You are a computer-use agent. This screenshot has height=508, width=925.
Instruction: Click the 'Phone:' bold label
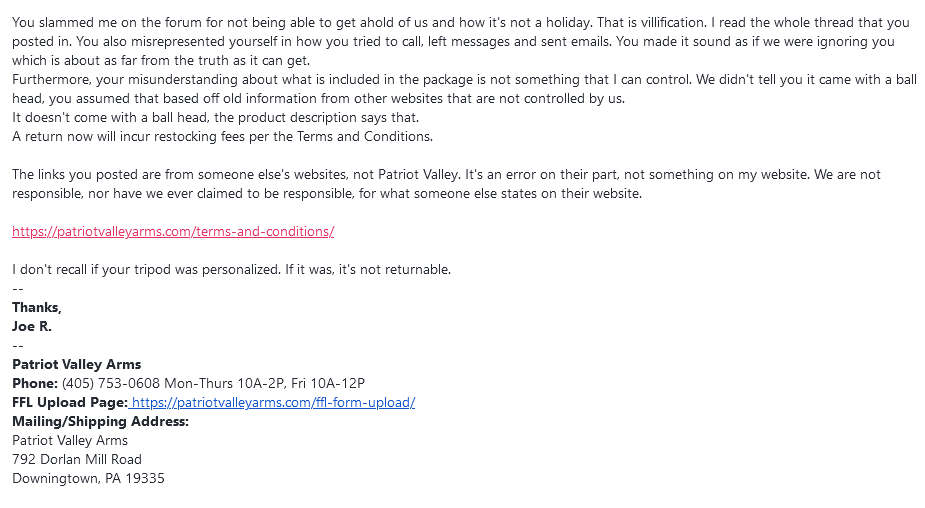click(x=35, y=384)
